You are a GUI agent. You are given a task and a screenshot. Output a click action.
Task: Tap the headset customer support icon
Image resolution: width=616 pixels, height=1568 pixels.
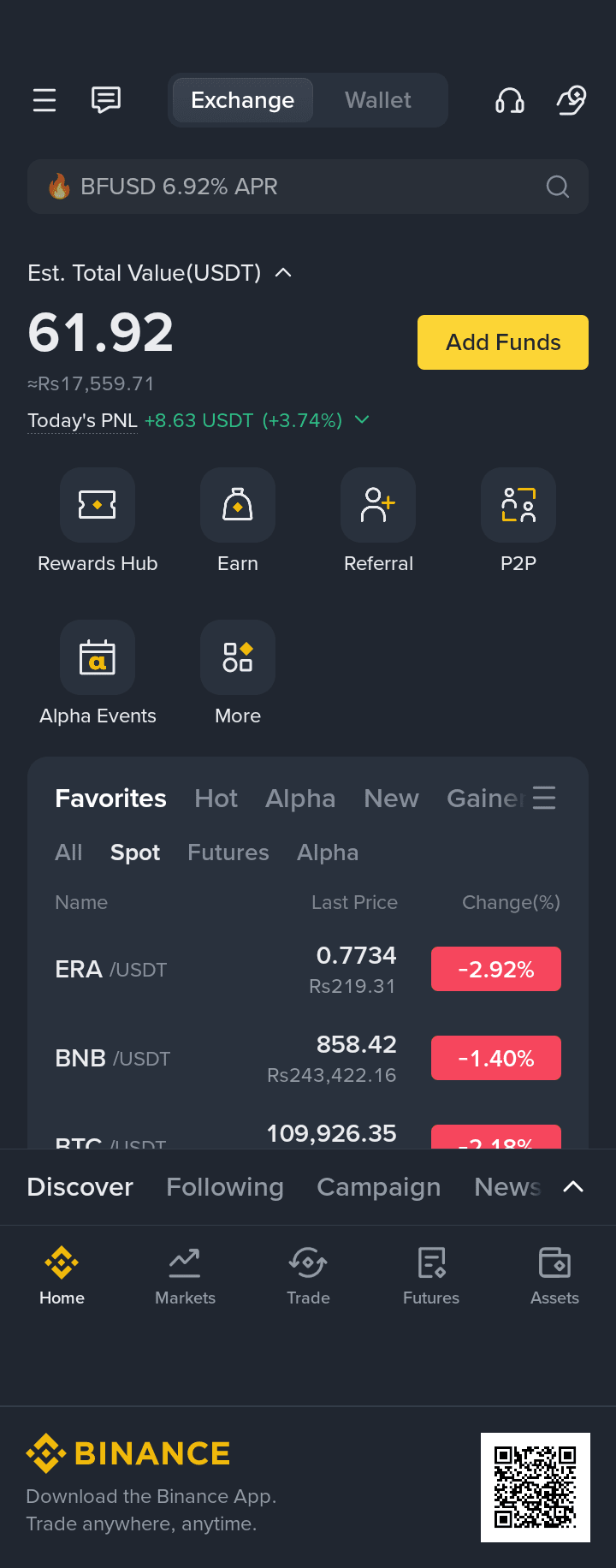510,100
